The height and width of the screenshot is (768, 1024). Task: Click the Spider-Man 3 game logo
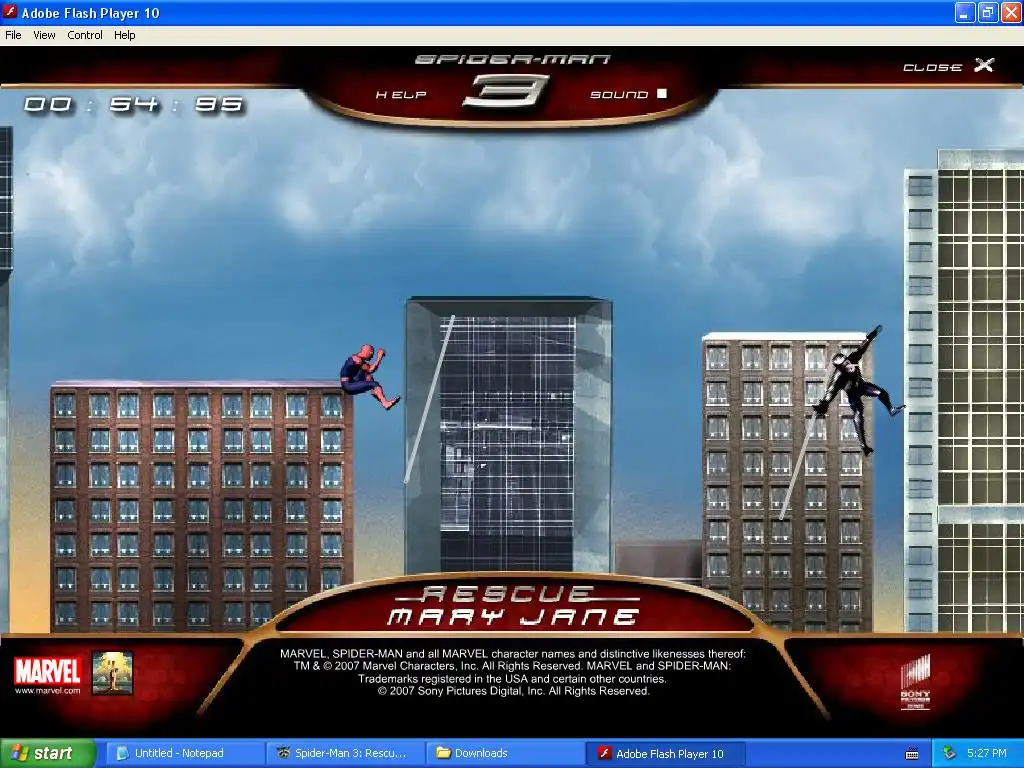(x=512, y=82)
